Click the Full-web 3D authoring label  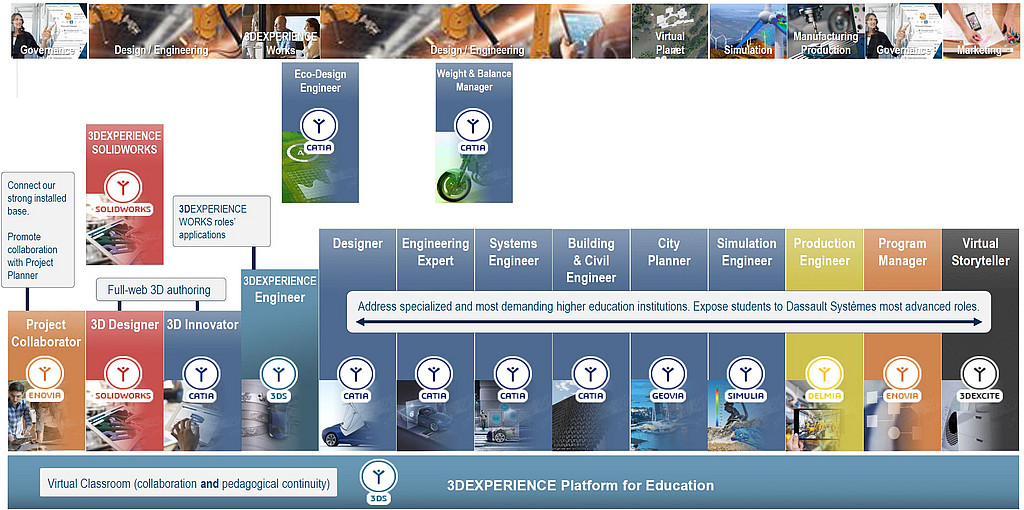tap(160, 290)
